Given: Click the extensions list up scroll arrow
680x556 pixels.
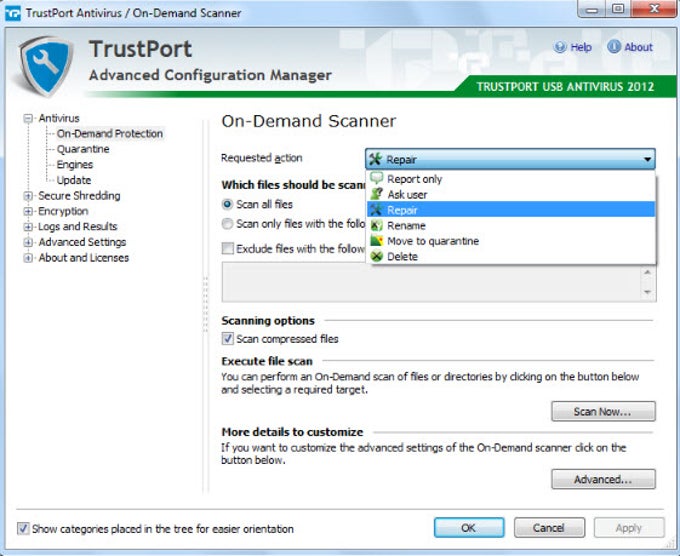Looking at the screenshot, I should (x=647, y=272).
